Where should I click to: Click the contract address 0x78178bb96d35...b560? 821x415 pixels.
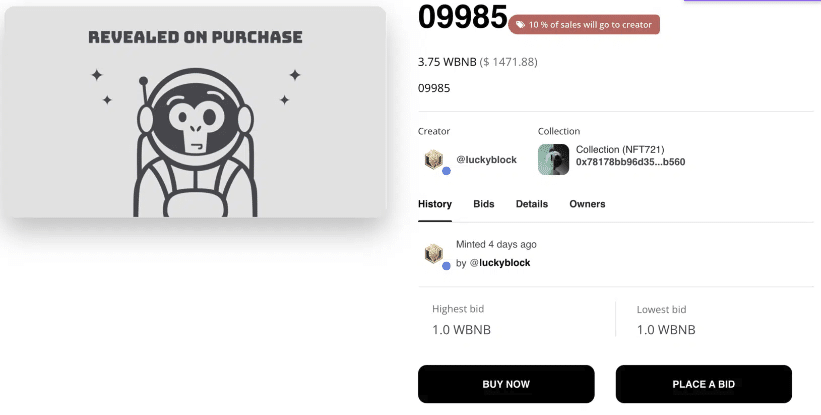coord(630,162)
